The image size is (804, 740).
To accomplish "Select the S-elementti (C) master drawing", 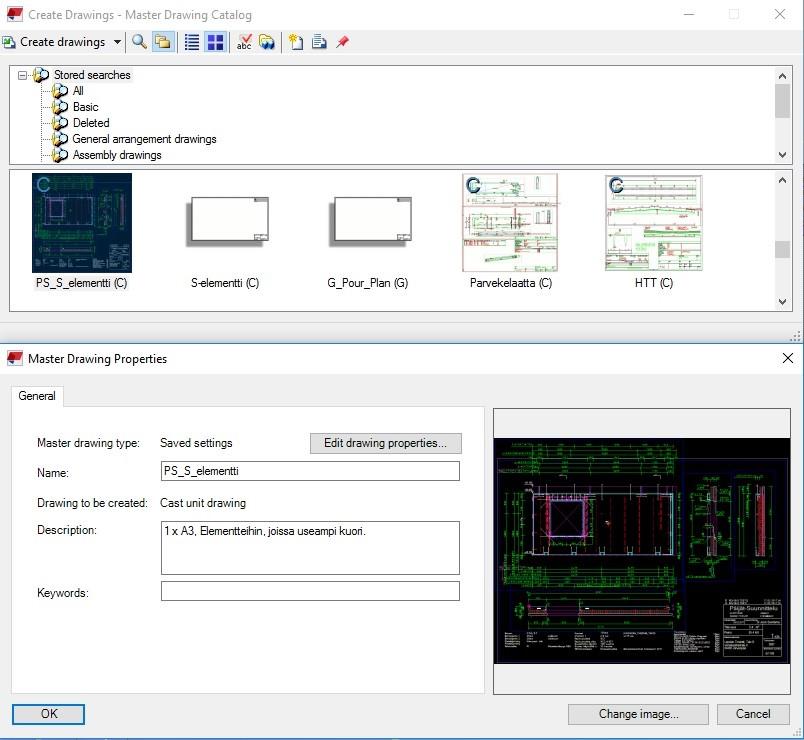I will click(227, 222).
